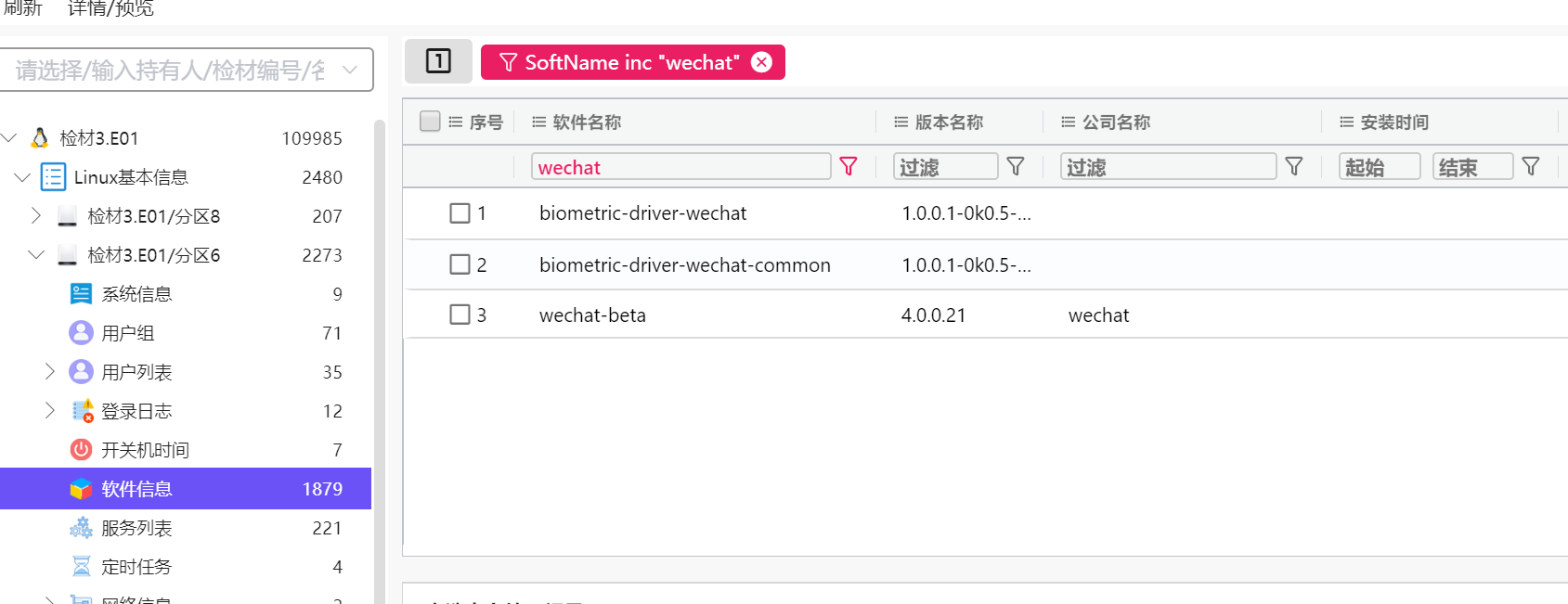The image size is (1568, 604).
Task: Check the box for wechat-beta row
Action: [460, 315]
